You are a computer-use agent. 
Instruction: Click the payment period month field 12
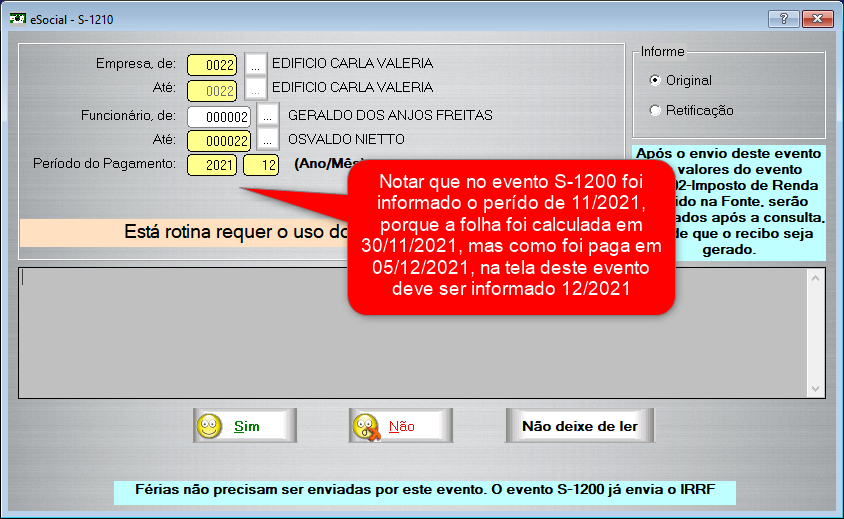[x=261, y=165]
